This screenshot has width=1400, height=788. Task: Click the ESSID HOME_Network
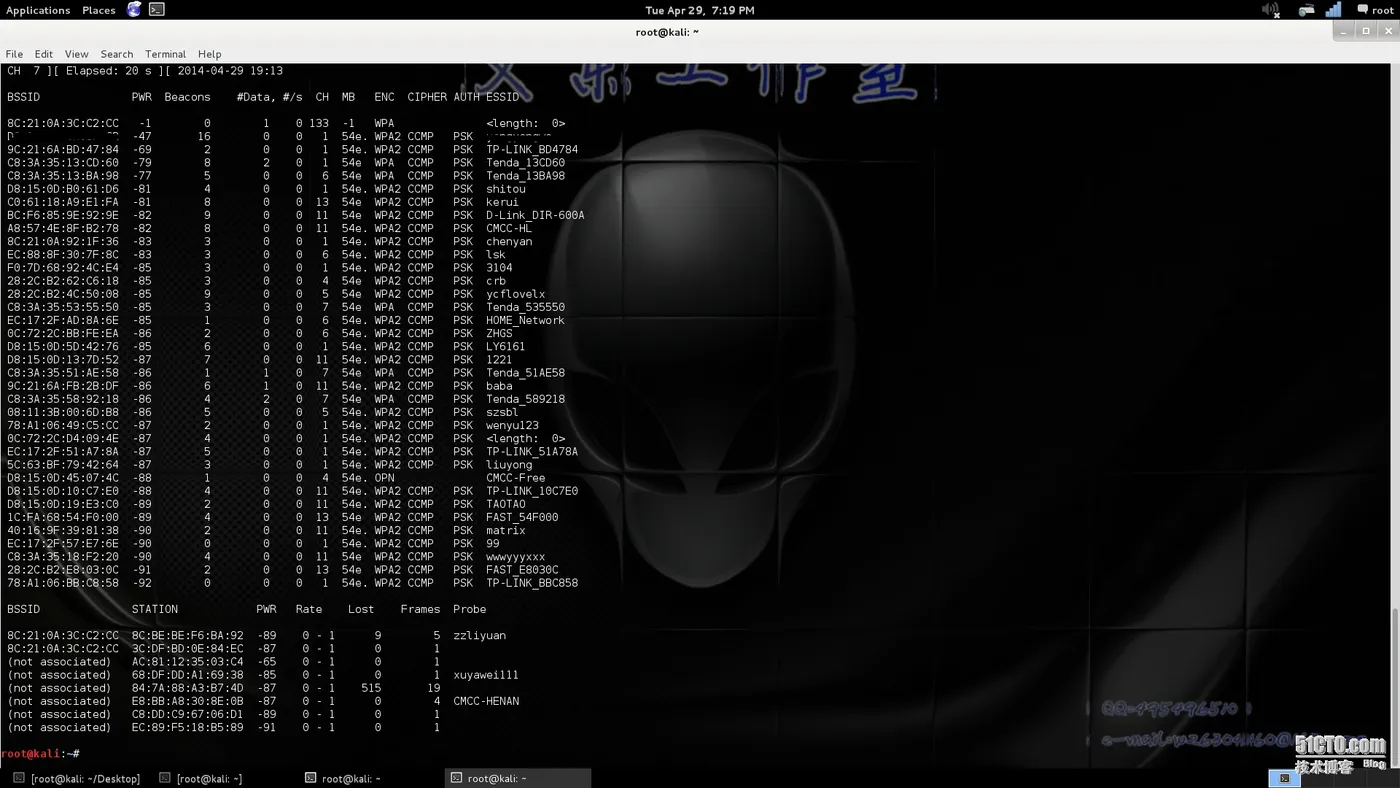pyautogui.click(x=526, y=320)
